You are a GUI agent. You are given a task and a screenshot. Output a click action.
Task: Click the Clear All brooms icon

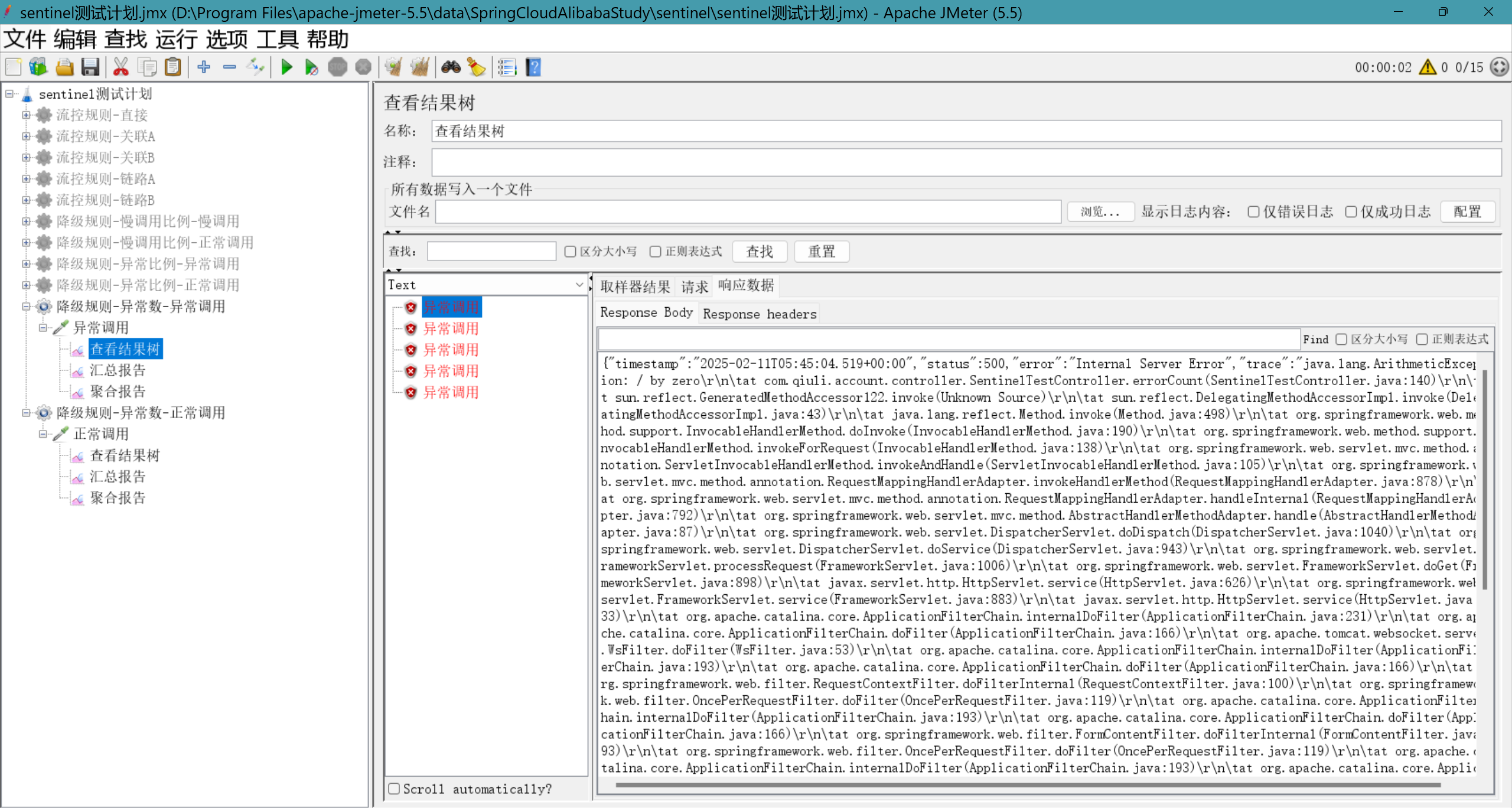click(x=420, y=67)
